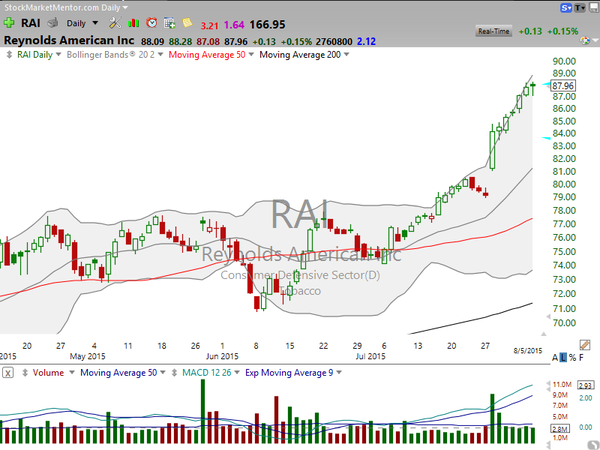The width and height of the screenshot is (600, 450).
Task: Click the 8/5/2015 date label
Action: (528, 351)
